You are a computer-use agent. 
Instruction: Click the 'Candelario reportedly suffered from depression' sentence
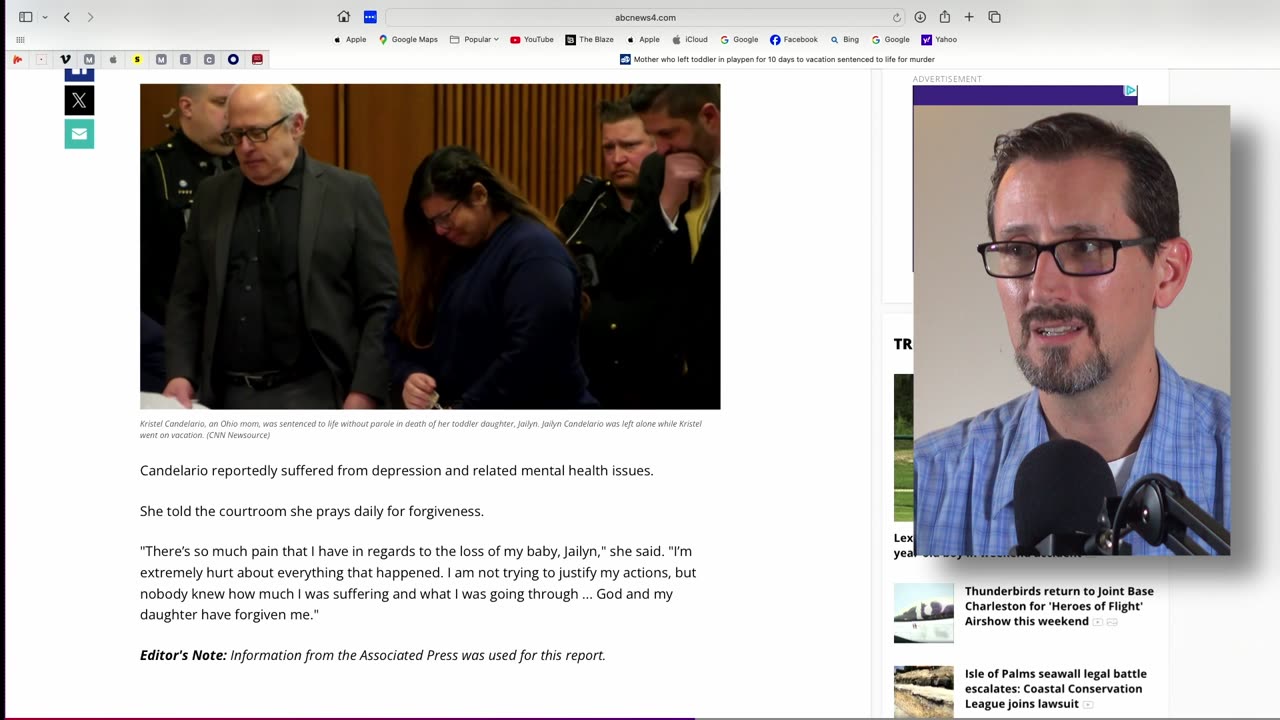pyautogui.click(x=397, y=471)
